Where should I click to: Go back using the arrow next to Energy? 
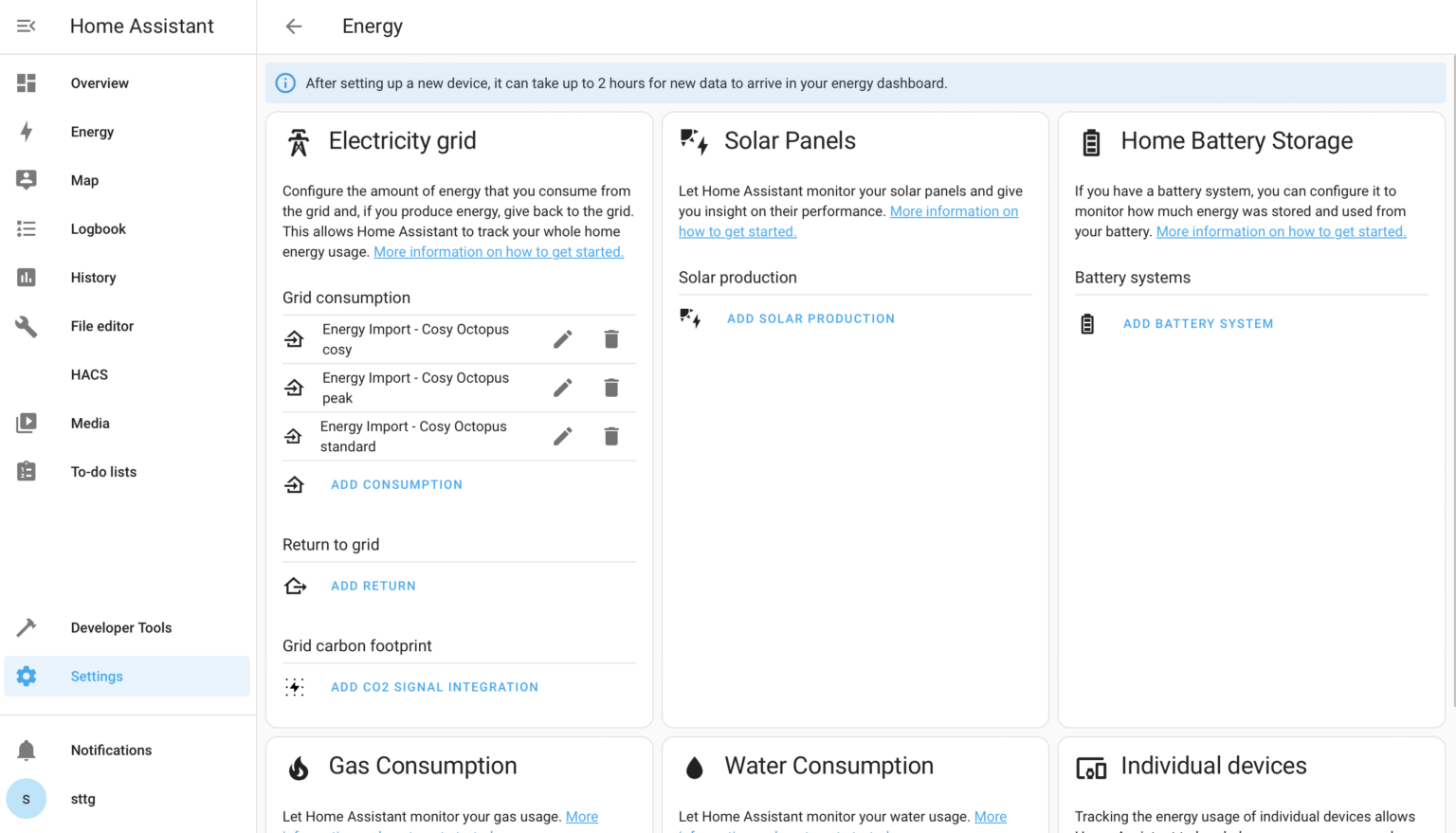point(293,26)
